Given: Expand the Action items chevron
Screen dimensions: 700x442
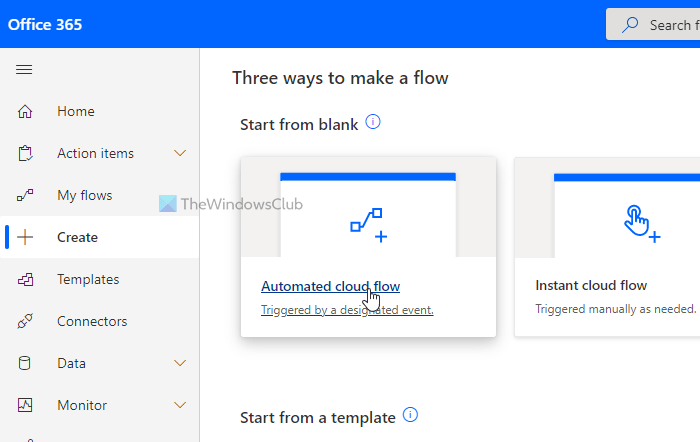Looking at the screenshot, I should coord(180,153).
